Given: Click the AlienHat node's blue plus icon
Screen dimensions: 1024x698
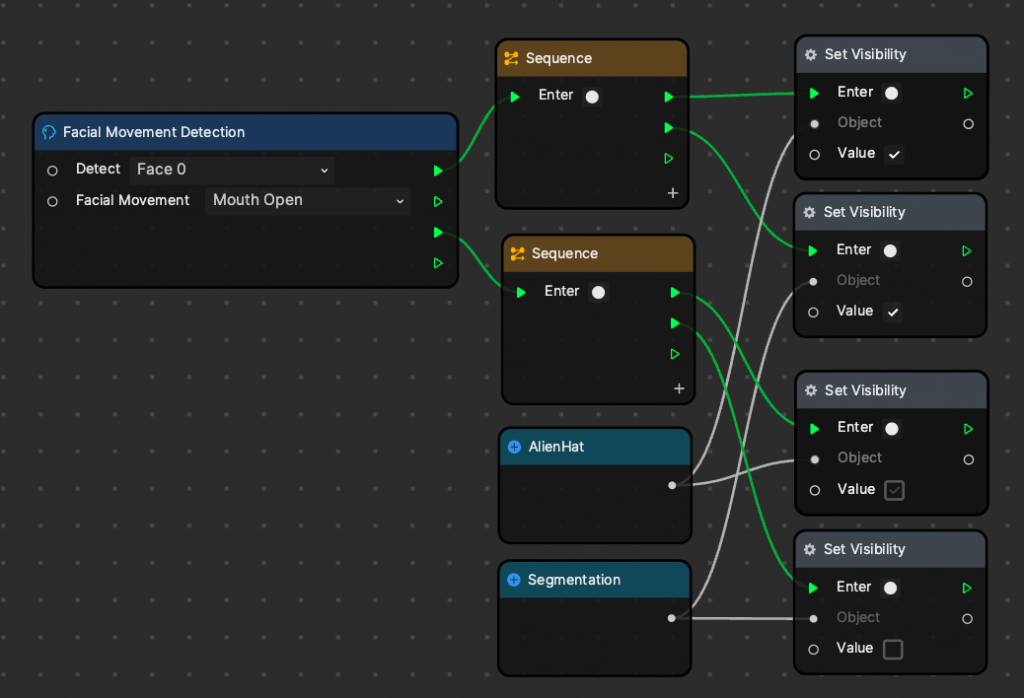Looking at the screenshot, I should point(515,447).
